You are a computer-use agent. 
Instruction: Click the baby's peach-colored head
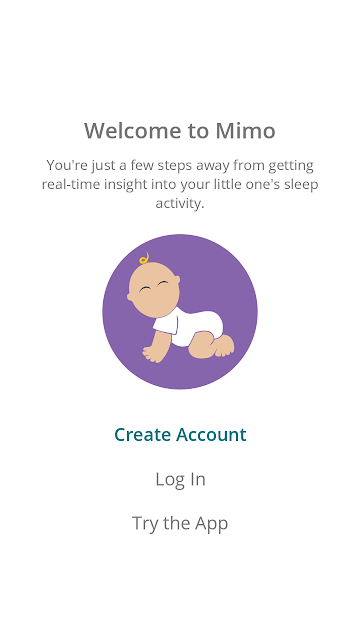coord(154,290)
